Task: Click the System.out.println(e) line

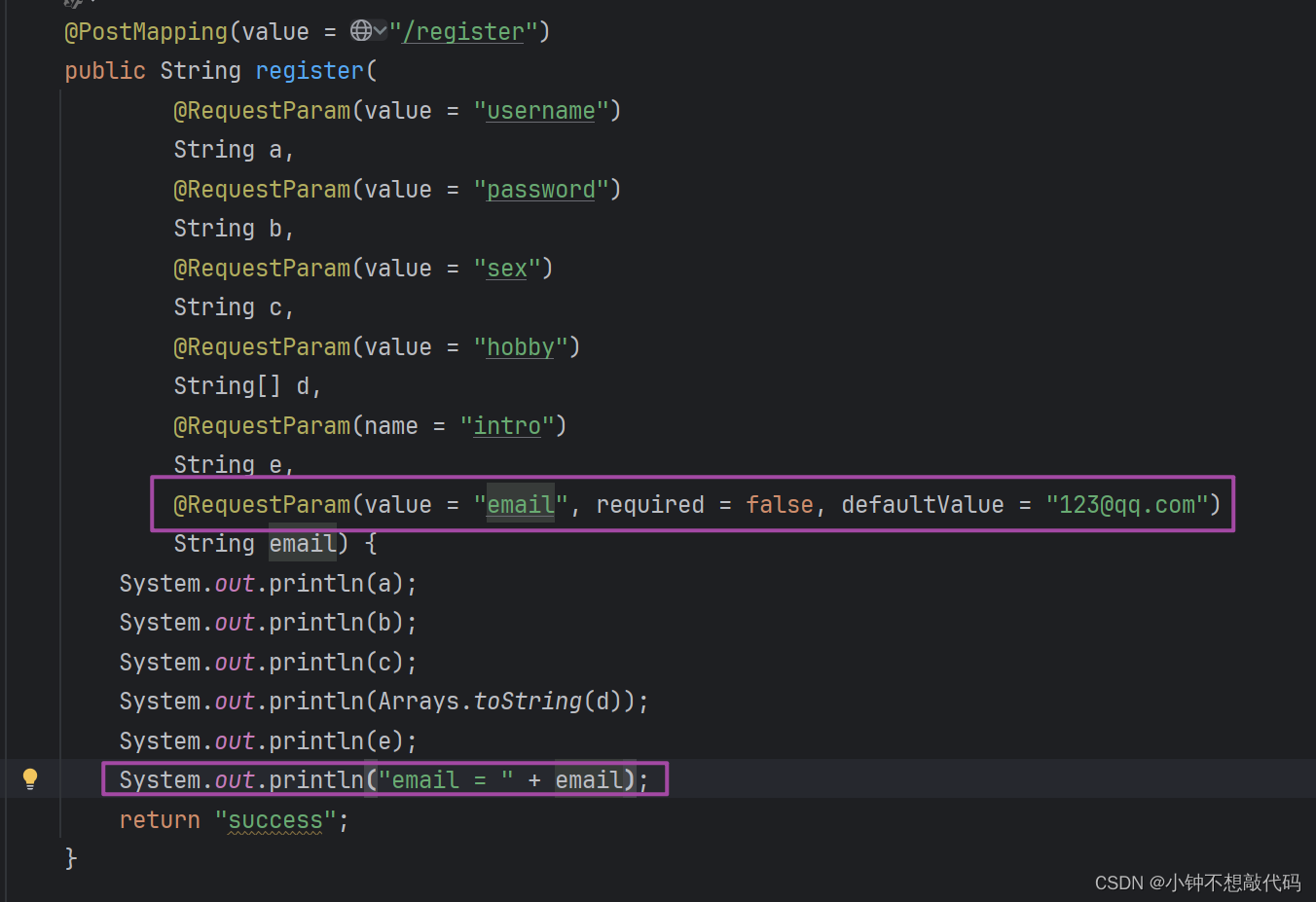Action: tap(269, 741)
